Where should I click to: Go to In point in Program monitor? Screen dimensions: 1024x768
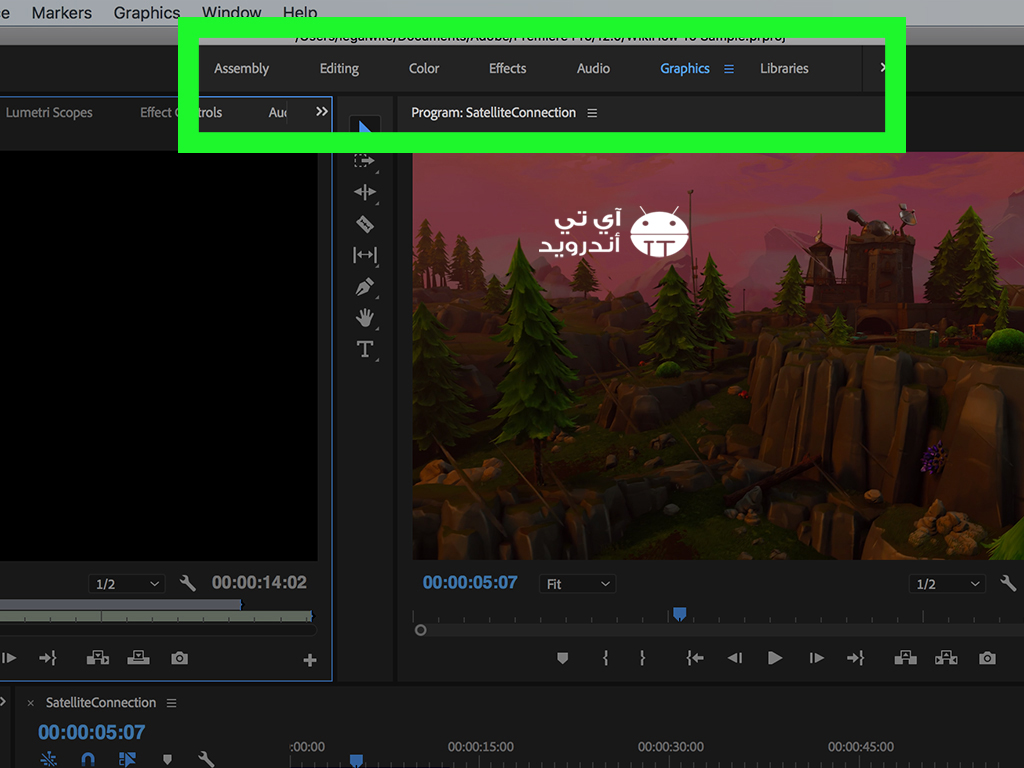[695, 658]
